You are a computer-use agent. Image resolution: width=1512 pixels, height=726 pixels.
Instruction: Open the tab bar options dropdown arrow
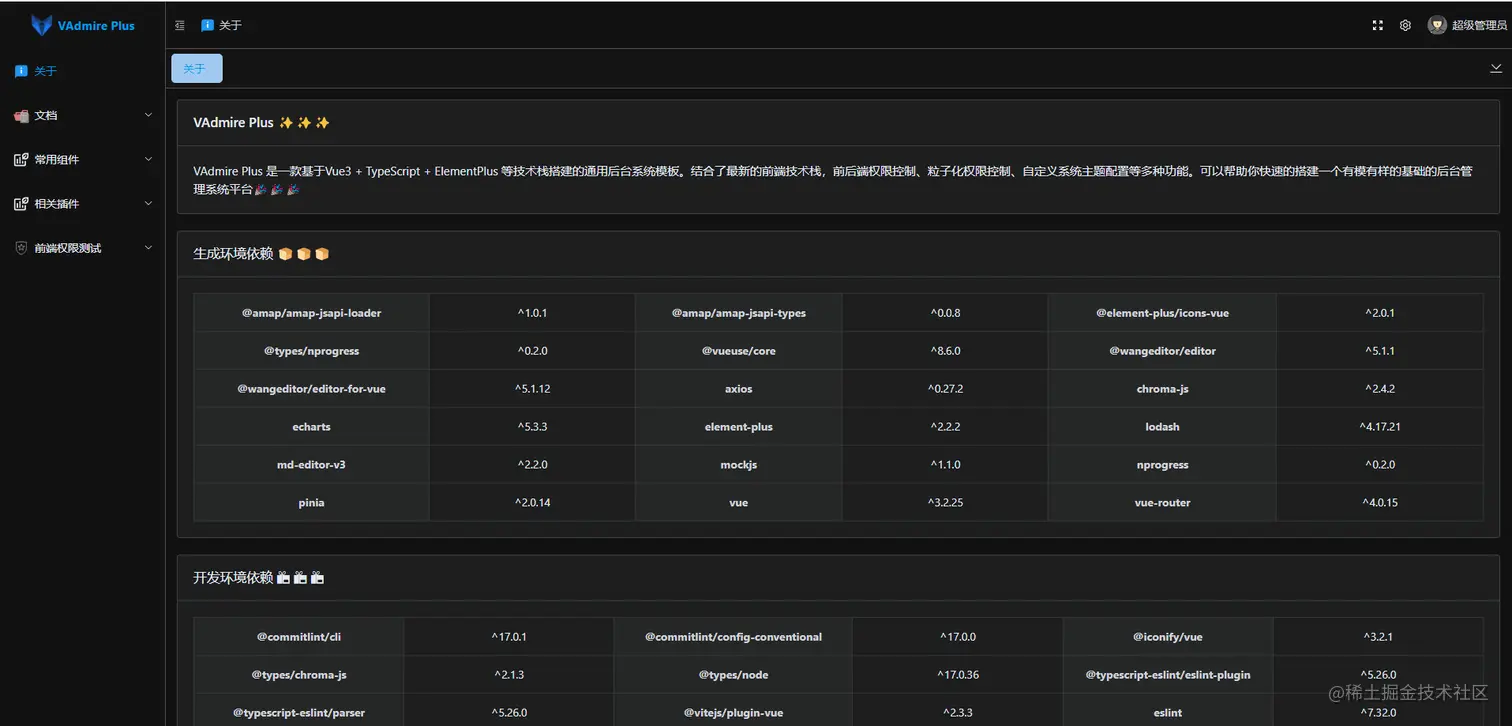tap(1496, 68)
